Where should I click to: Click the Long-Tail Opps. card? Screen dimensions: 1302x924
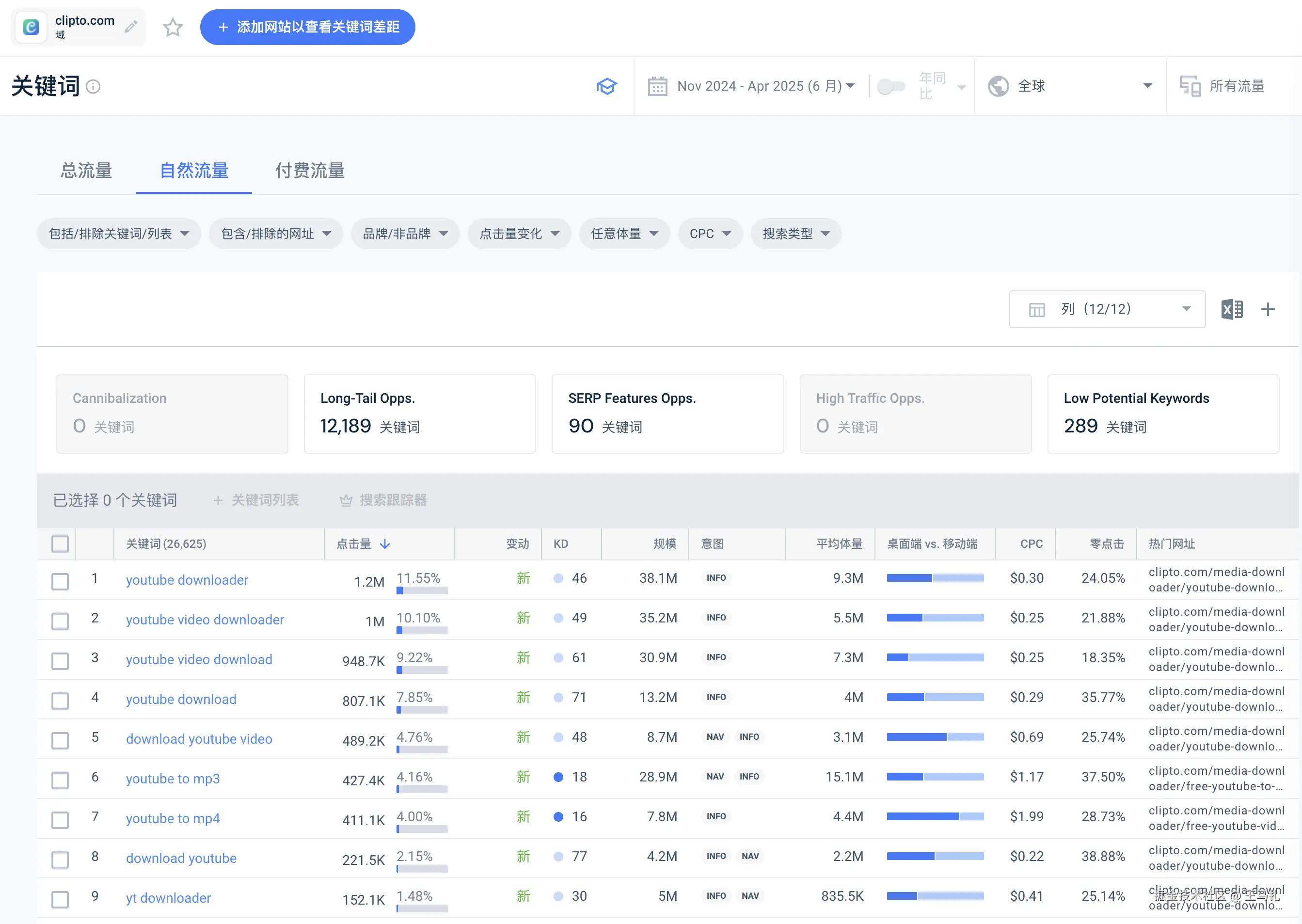pos(420,414)
